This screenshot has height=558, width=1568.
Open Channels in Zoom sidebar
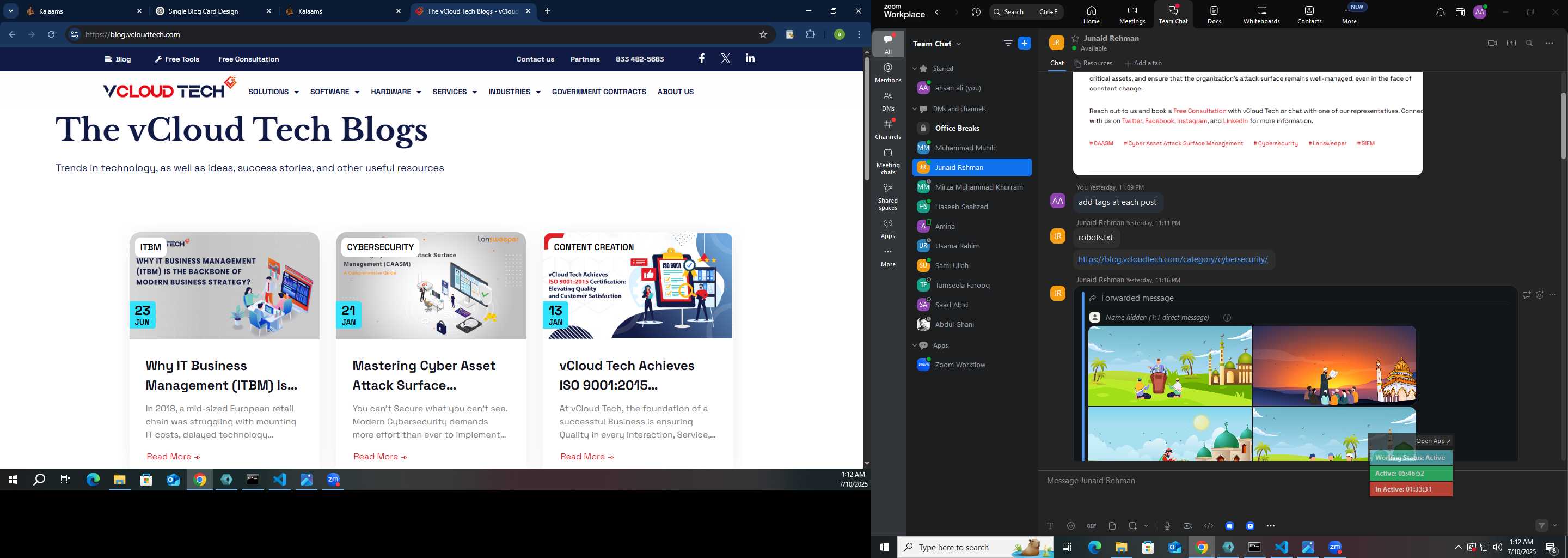888,129
